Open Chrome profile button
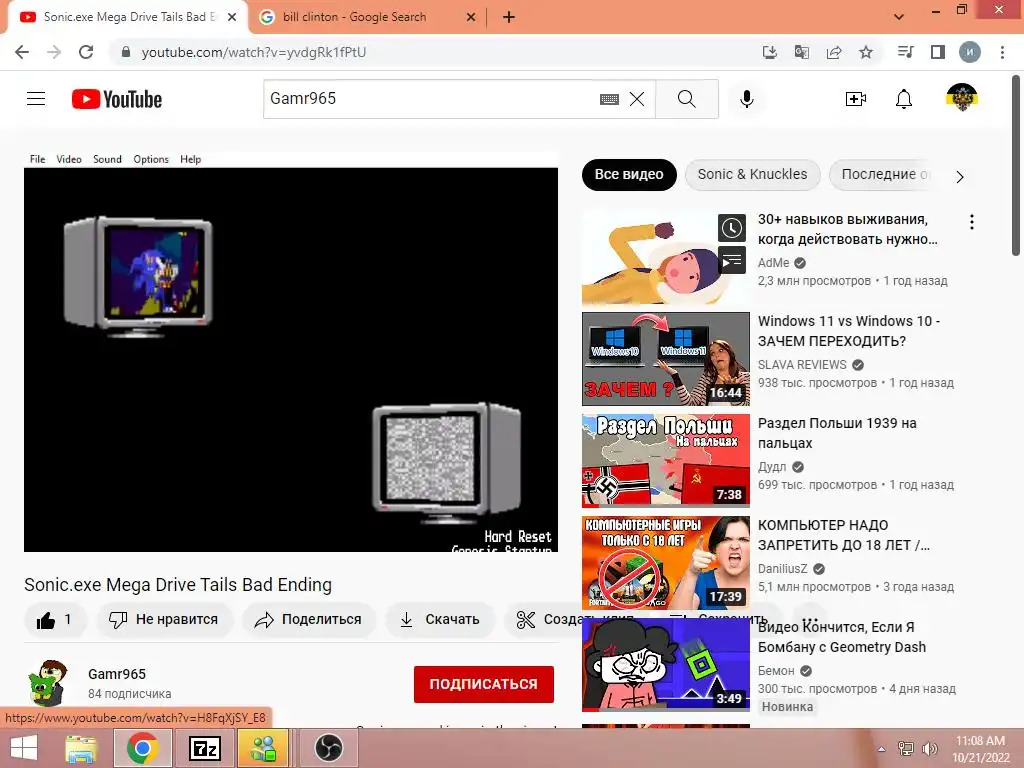 (970, 52)
